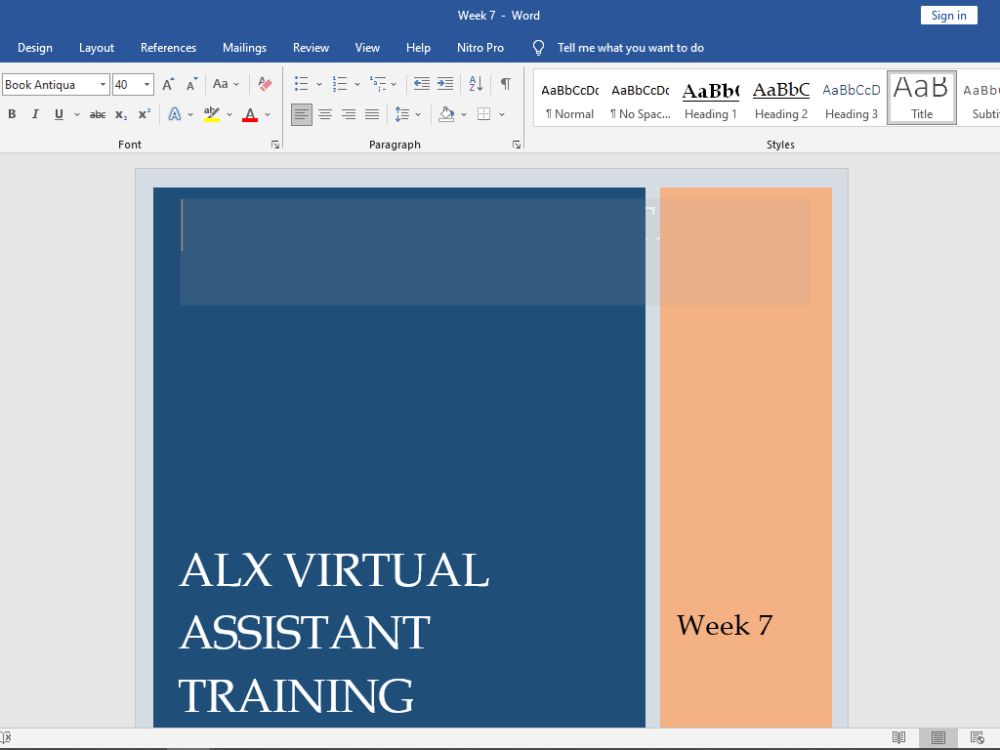Justify the paragraph text

pos(372,115)
